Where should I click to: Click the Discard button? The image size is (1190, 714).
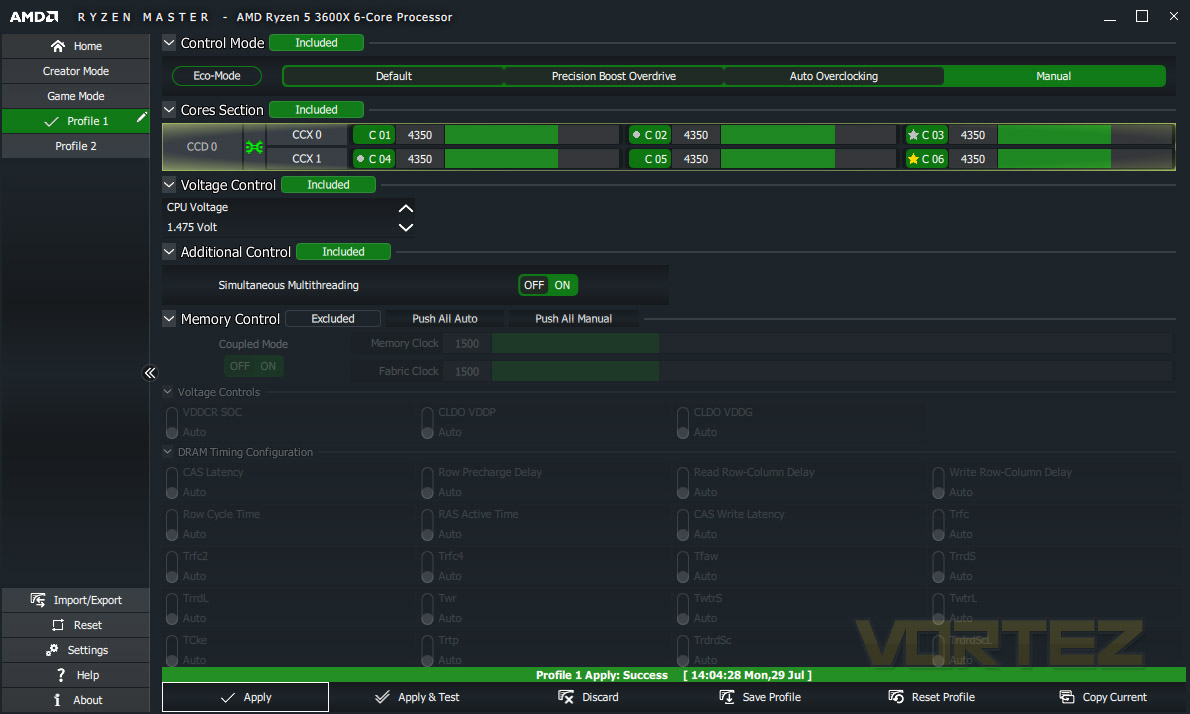(x=588, y=697)
